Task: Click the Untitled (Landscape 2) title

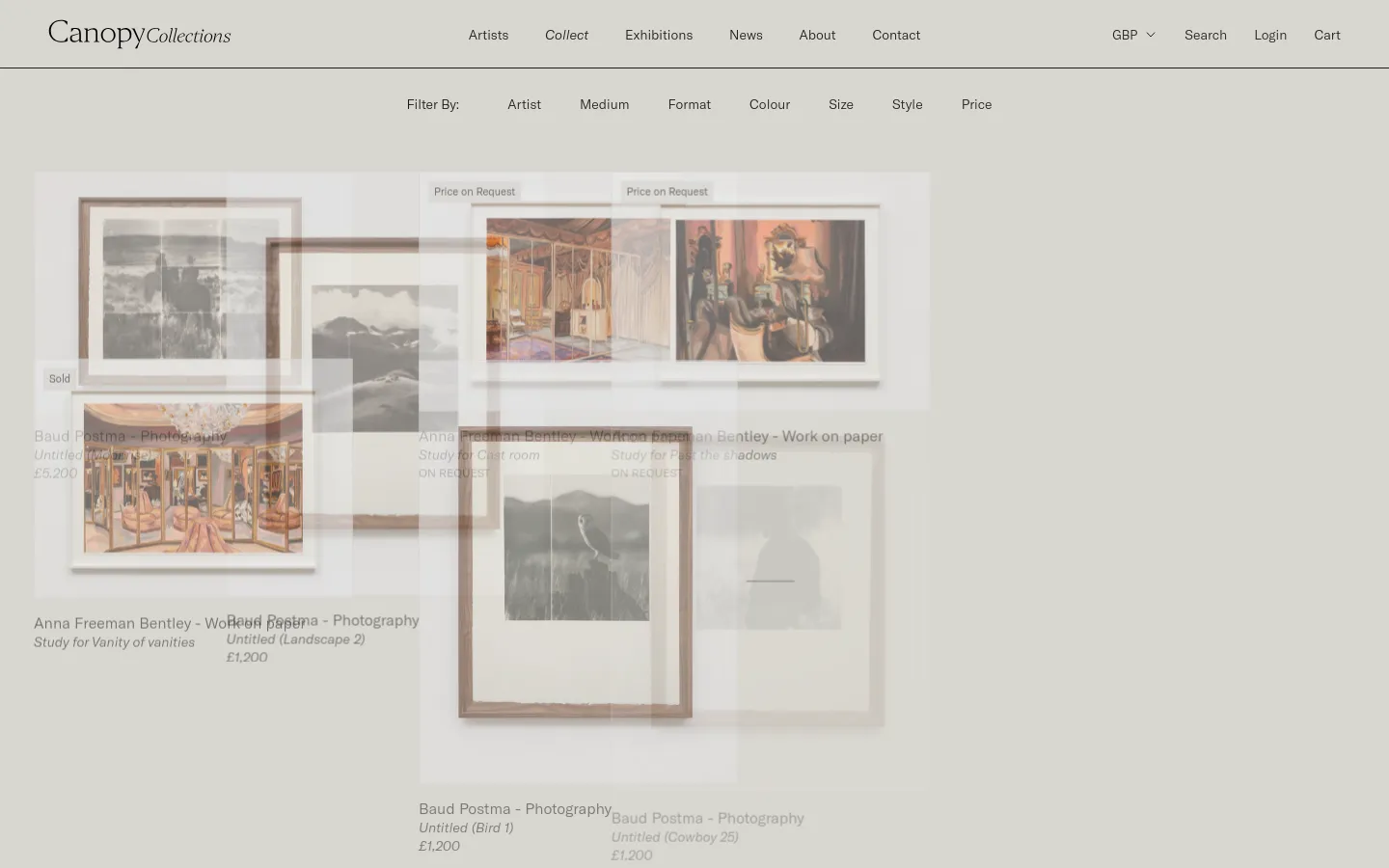Action: [295, 638]
